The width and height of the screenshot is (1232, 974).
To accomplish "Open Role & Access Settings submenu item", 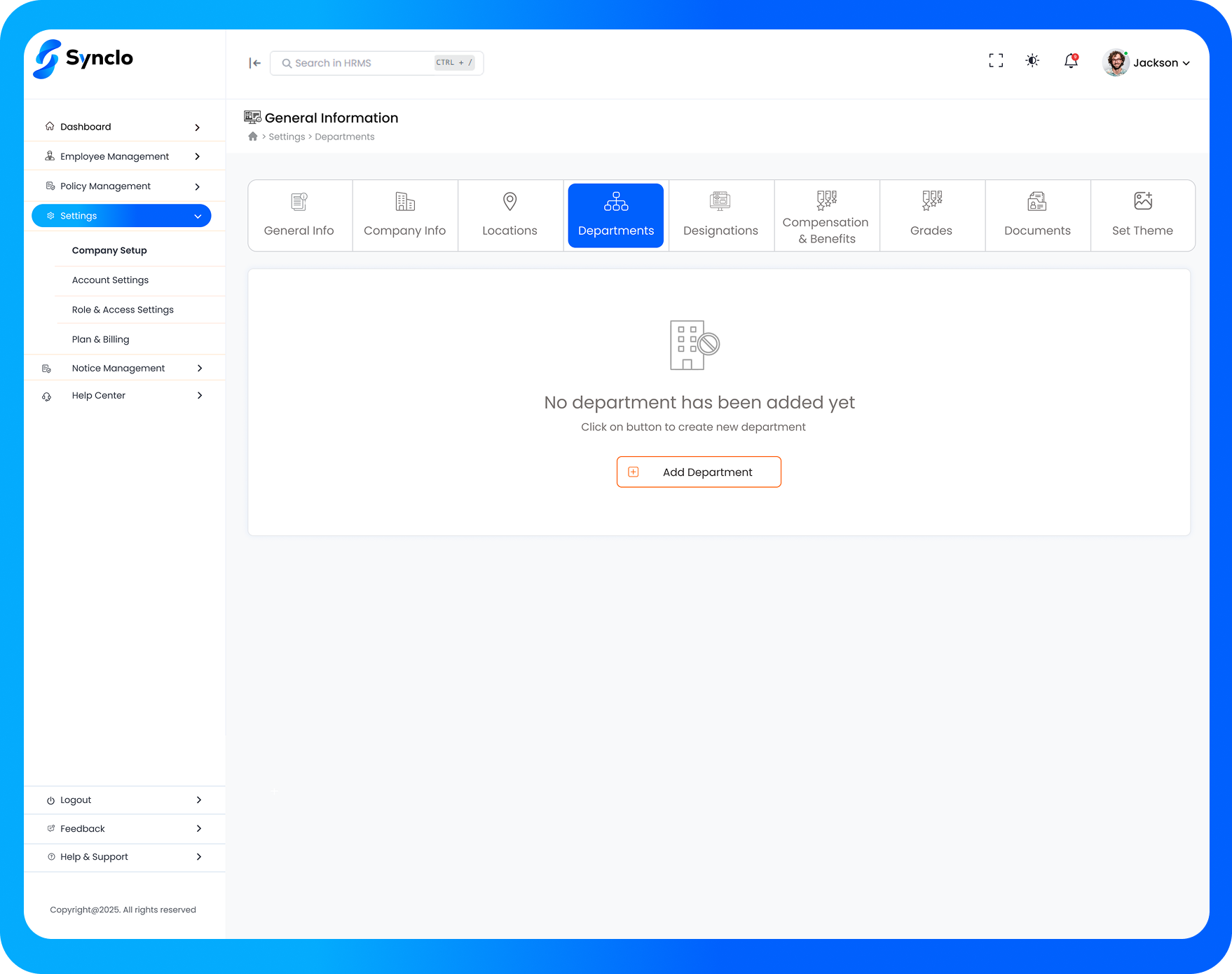I will (x=123, y=310).
